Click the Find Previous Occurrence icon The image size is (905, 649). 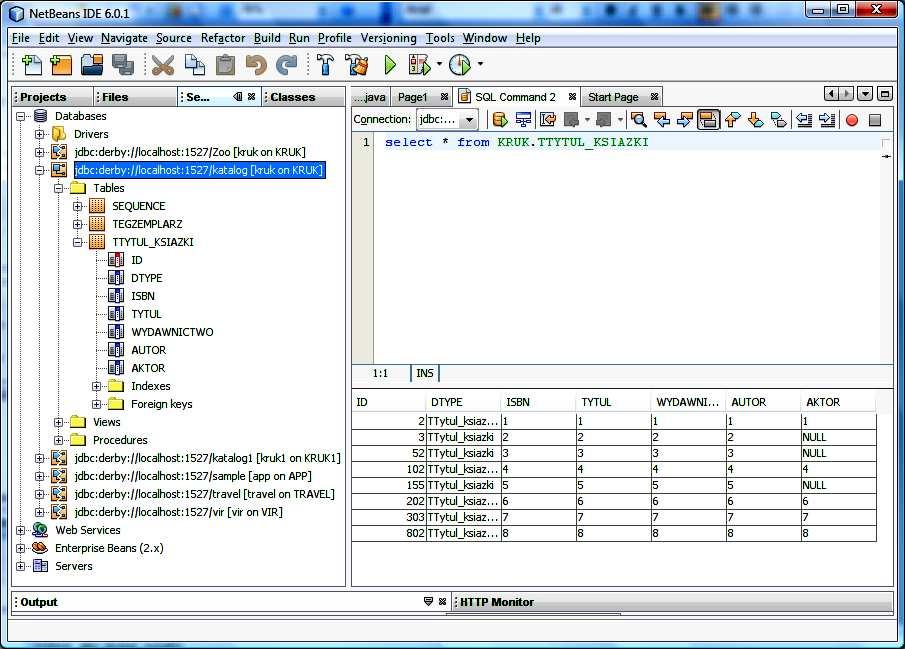click(661, 120)
